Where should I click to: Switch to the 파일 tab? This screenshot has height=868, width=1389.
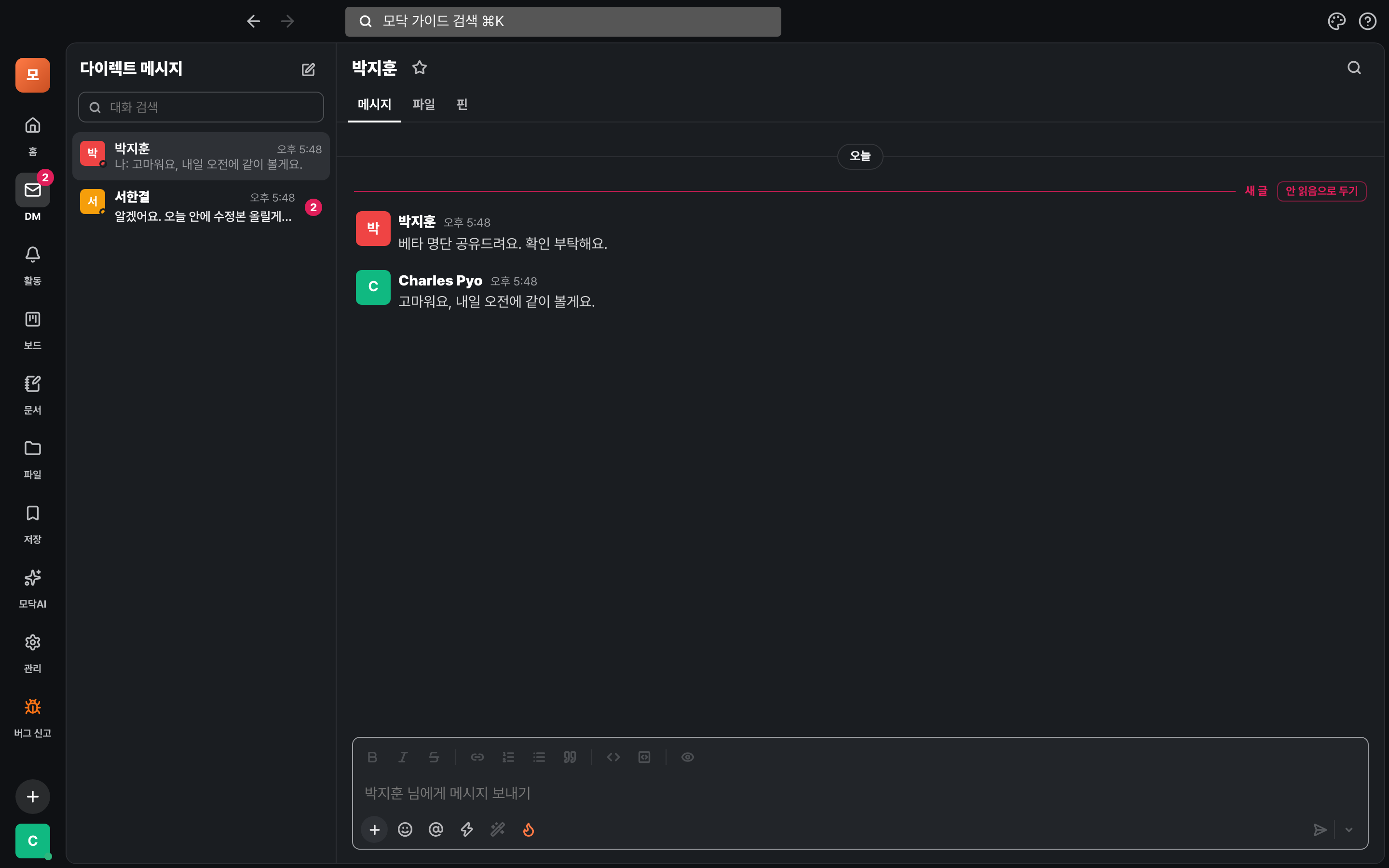click(x=423, y=105)
